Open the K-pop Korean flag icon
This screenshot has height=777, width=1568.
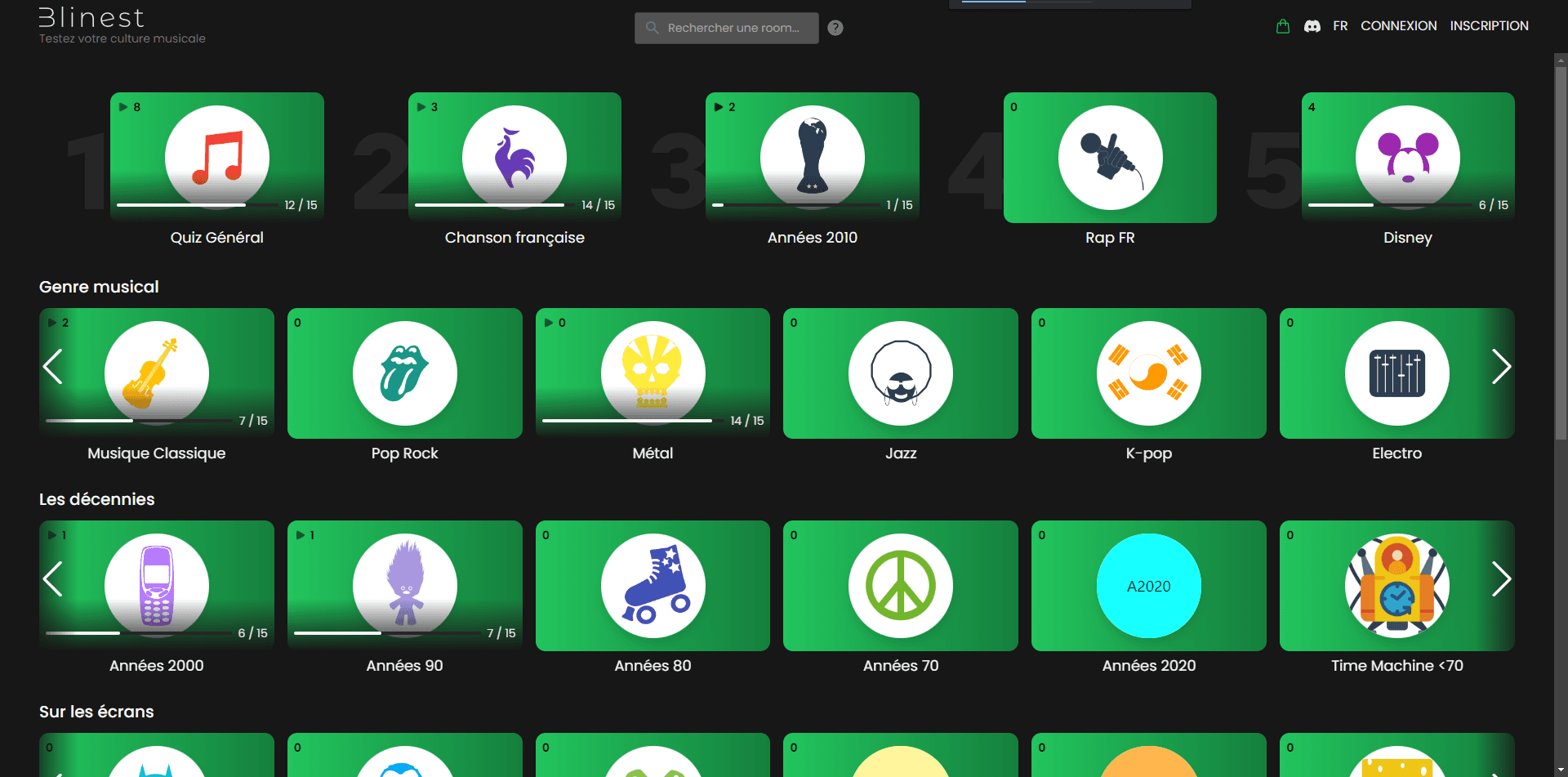click(x=1148, y=373)
